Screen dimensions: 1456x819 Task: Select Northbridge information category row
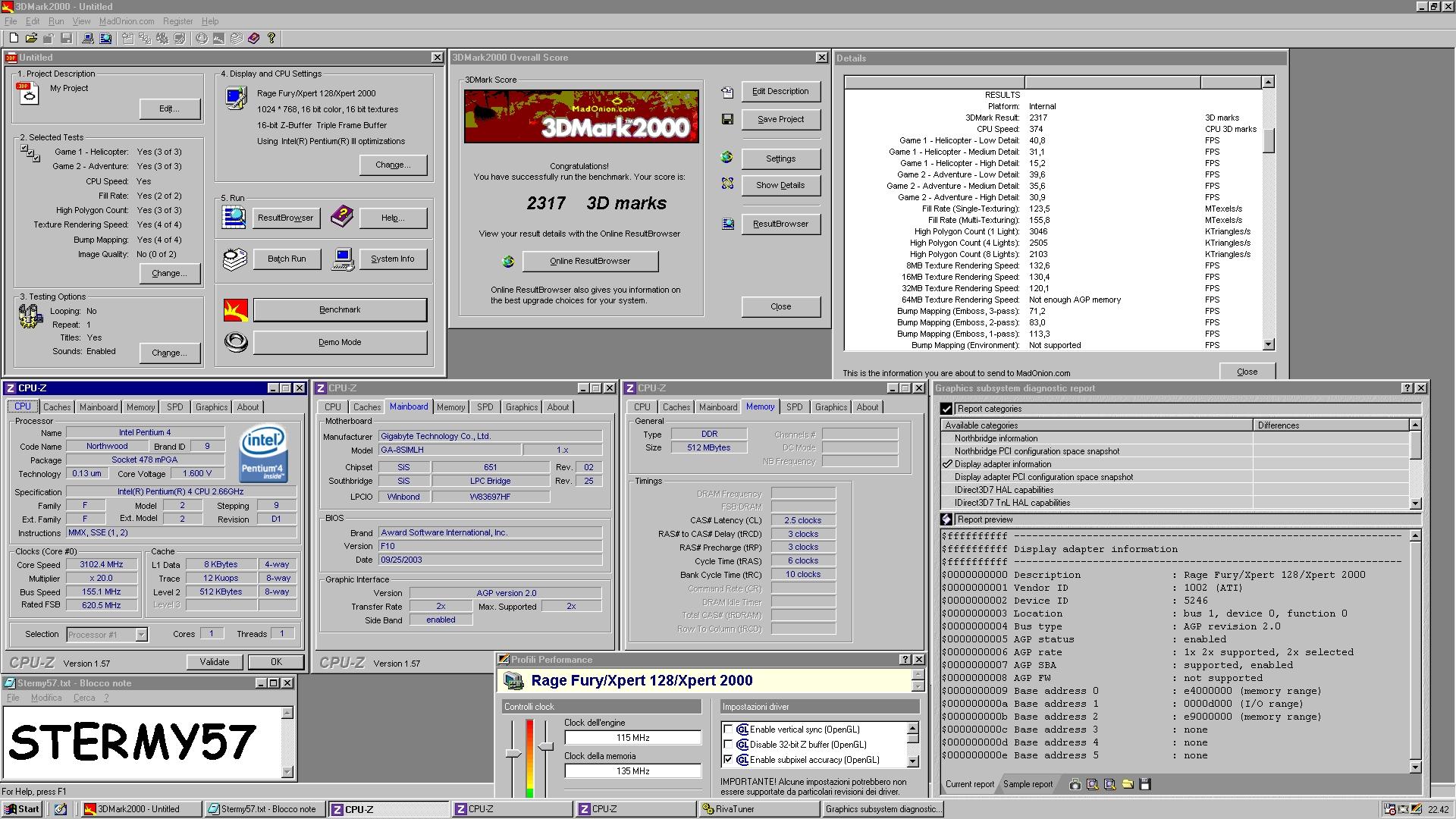click(1097, 438)
